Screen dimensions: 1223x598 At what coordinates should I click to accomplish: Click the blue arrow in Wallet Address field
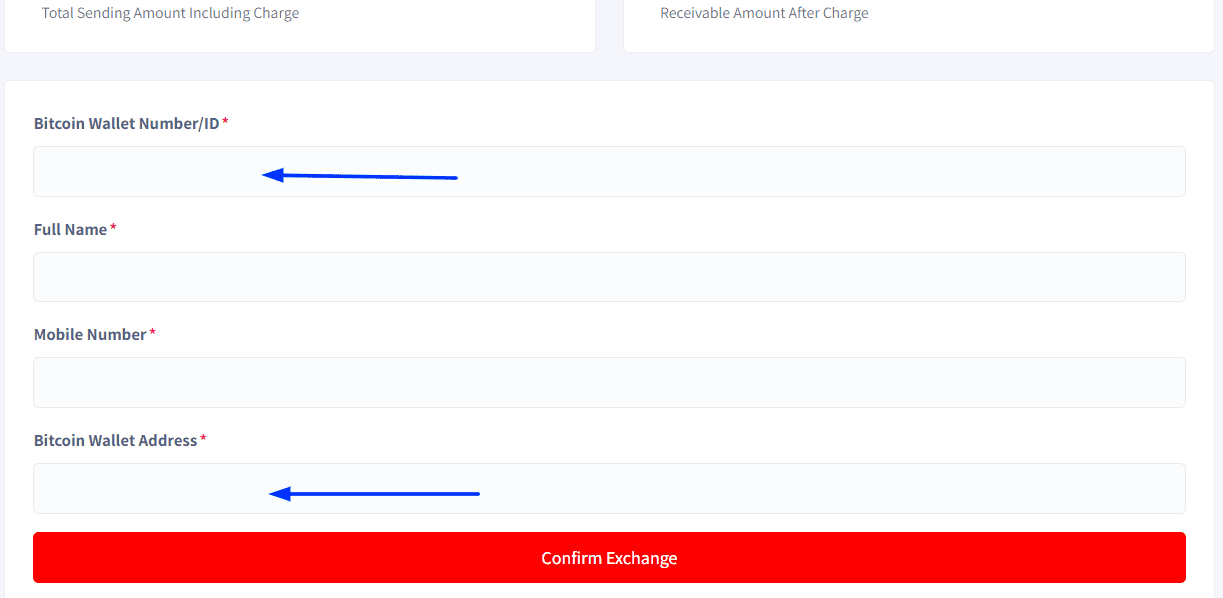tap(375, 493)
